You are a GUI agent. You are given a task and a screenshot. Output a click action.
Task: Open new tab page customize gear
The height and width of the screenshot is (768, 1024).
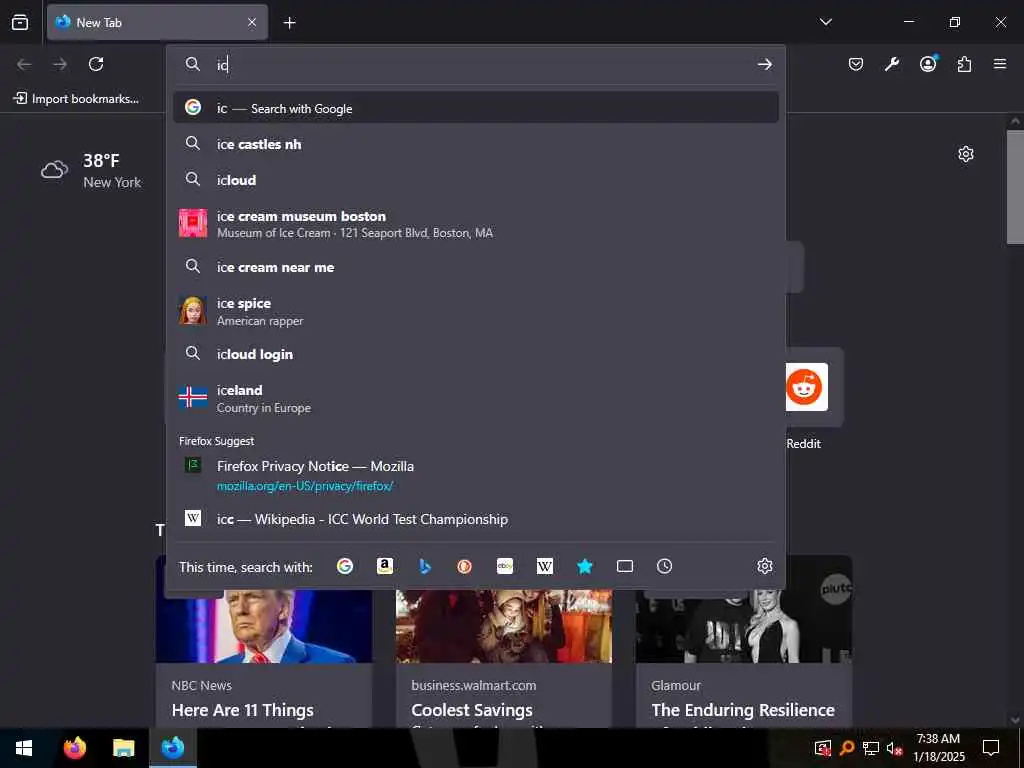pyautogui.click(x=966, y=154)
